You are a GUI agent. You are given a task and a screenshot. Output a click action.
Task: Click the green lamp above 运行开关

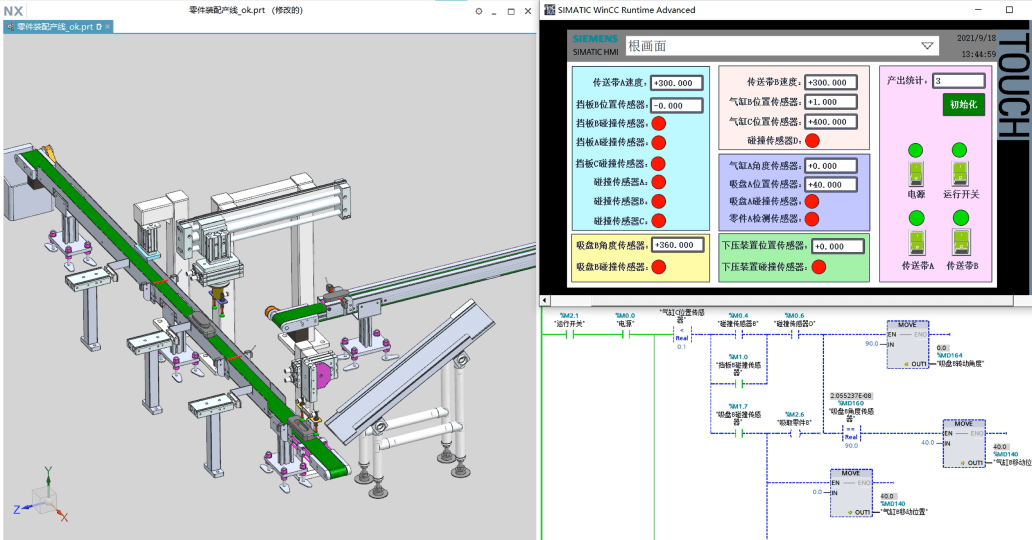click(x=960, y=150)
